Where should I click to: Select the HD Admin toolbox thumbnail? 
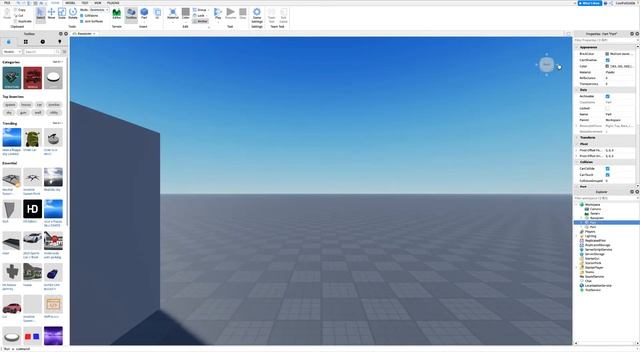coord(32,209)
